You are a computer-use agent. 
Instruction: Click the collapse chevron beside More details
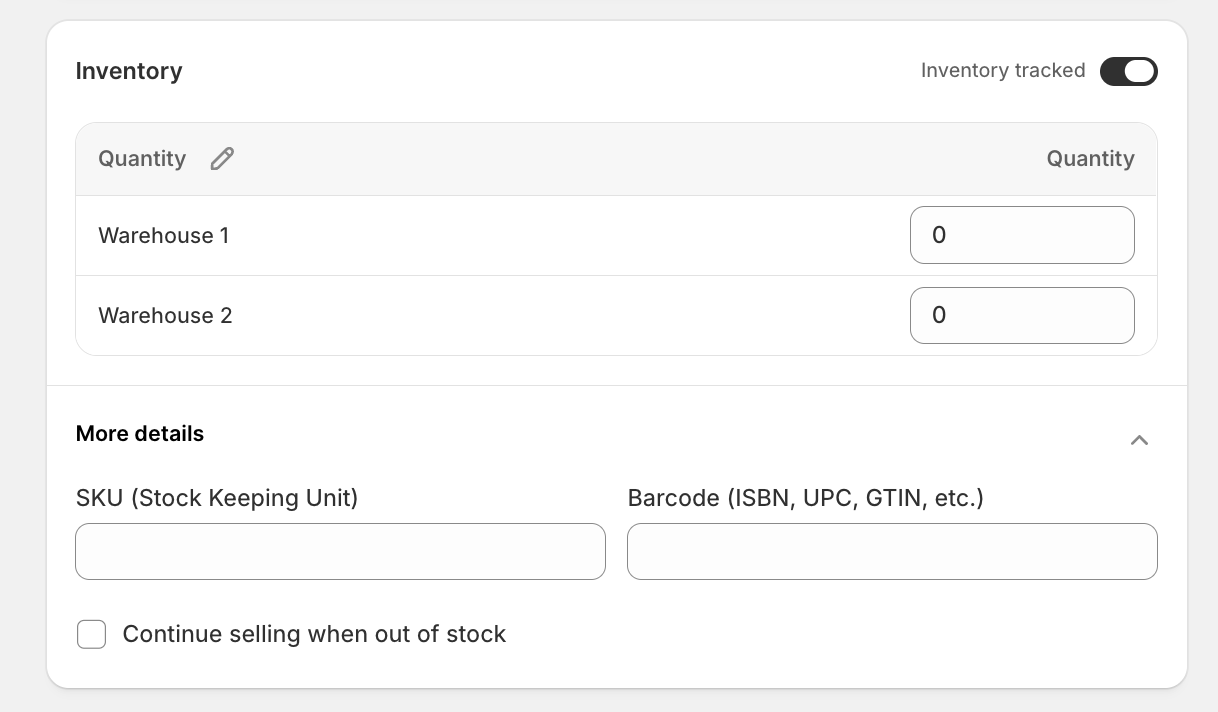tap(1139, 439)
